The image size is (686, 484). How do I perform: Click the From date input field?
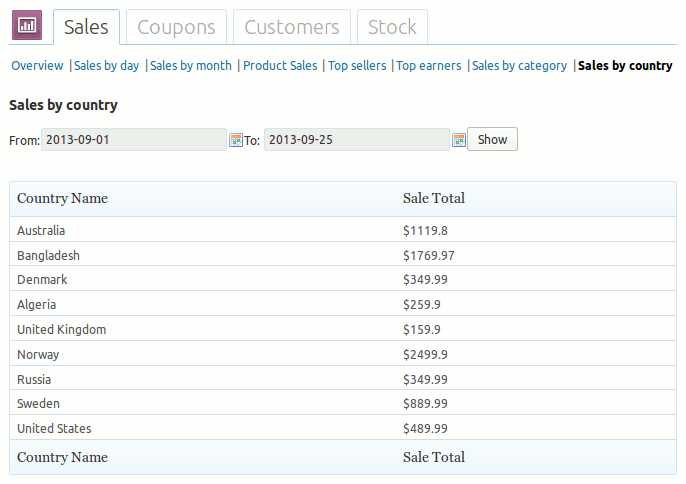point(134,140)
